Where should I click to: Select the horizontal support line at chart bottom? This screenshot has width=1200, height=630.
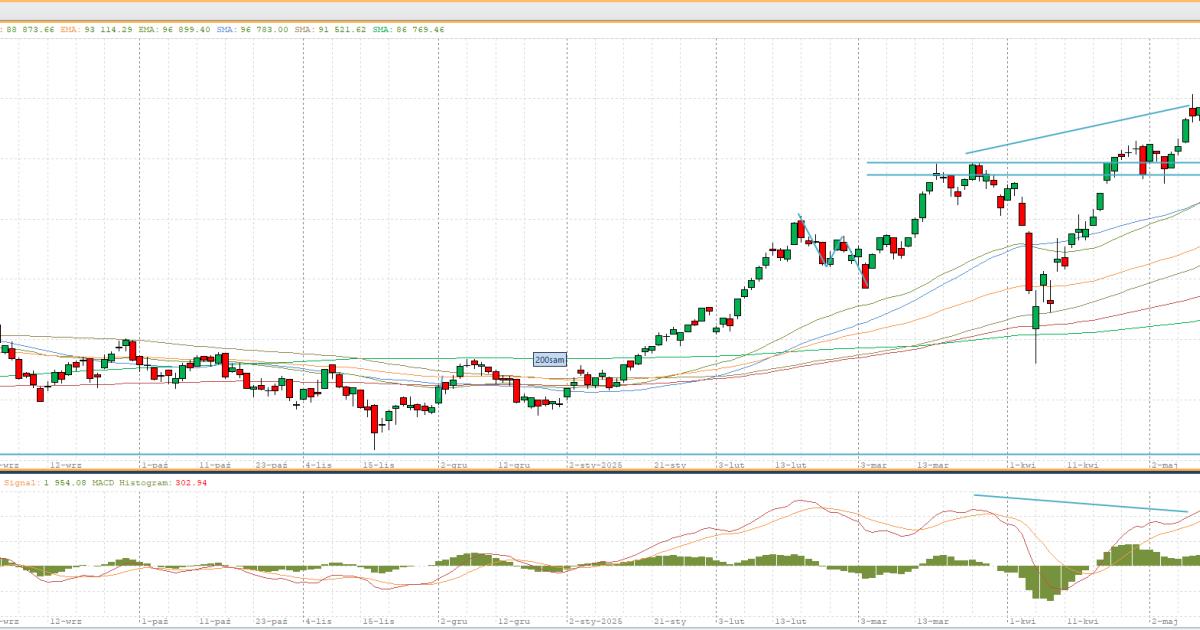pyautogui.click(x=600, y=455)
